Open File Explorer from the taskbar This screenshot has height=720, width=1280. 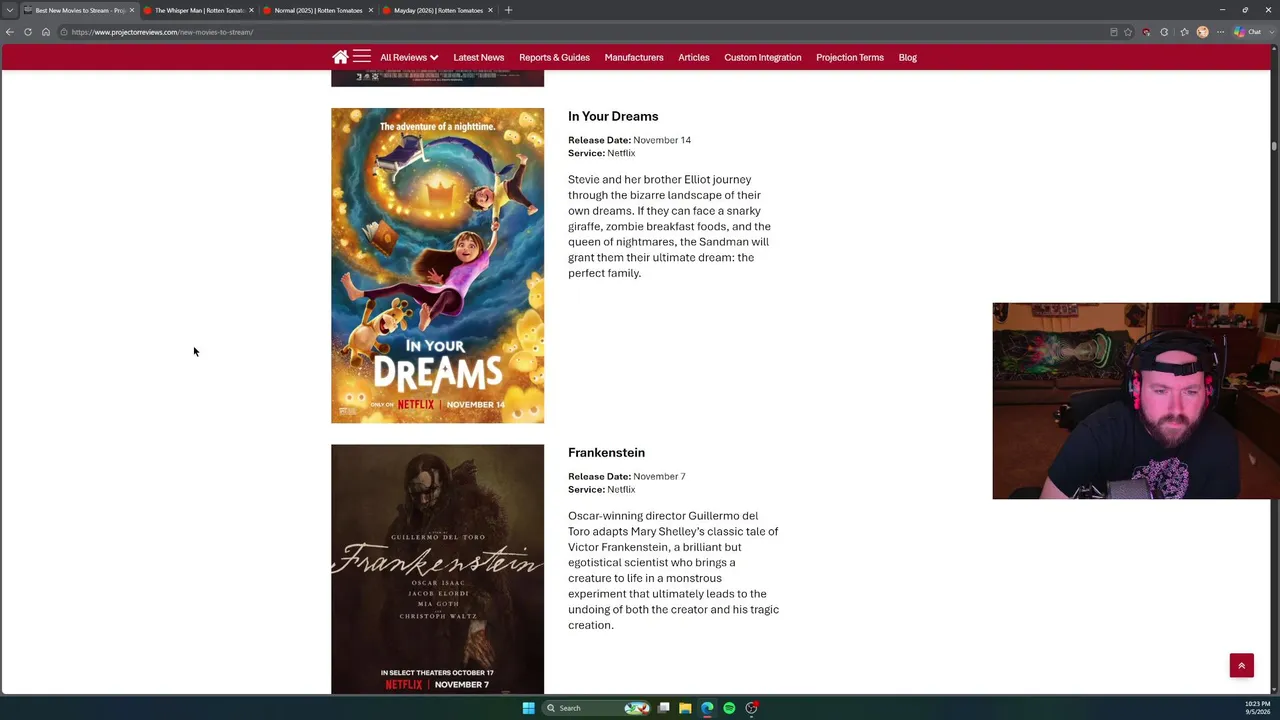click(x=685, y=708)
